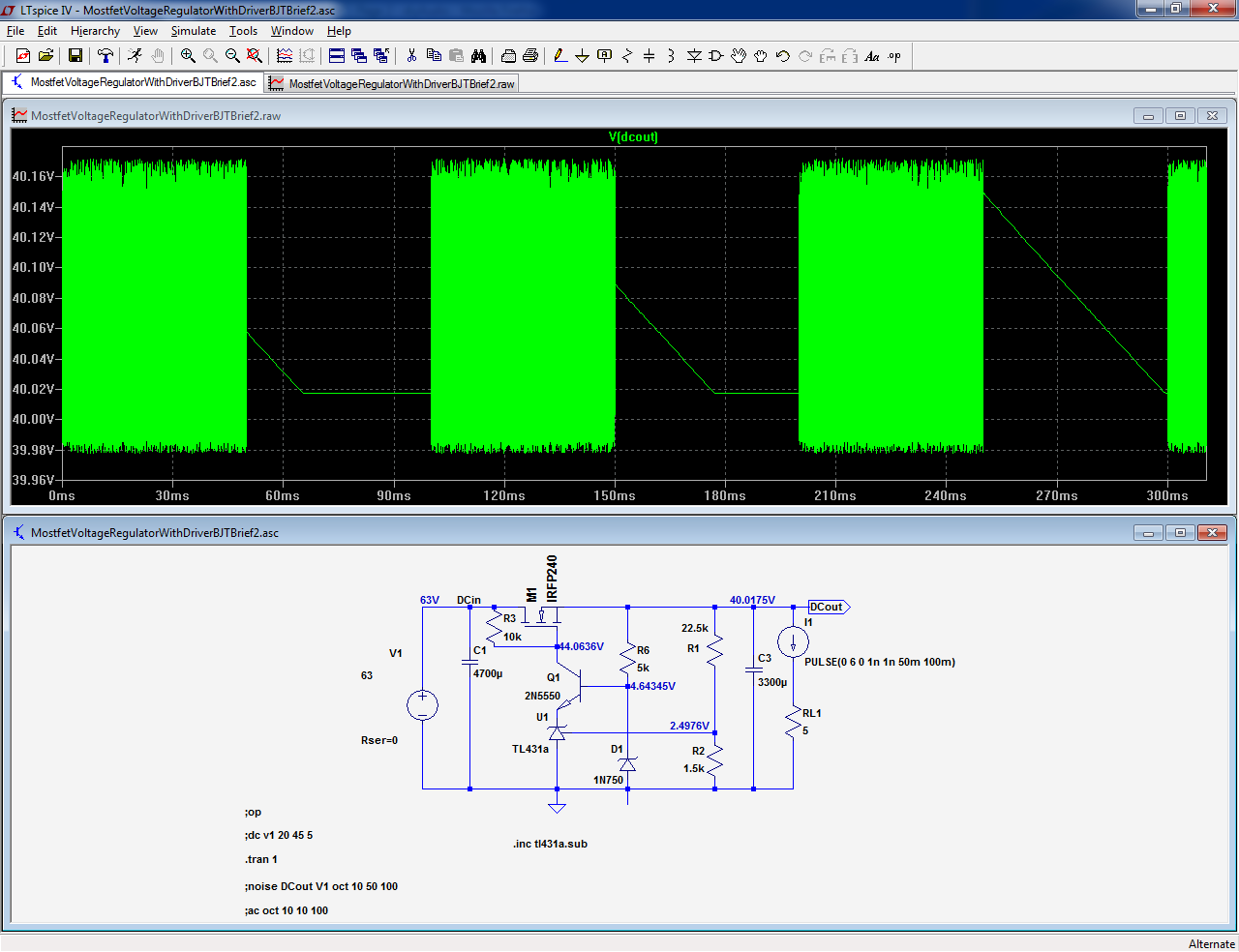
Task: Select the Drag closed-hand tool
Action: tap(761, 56)
